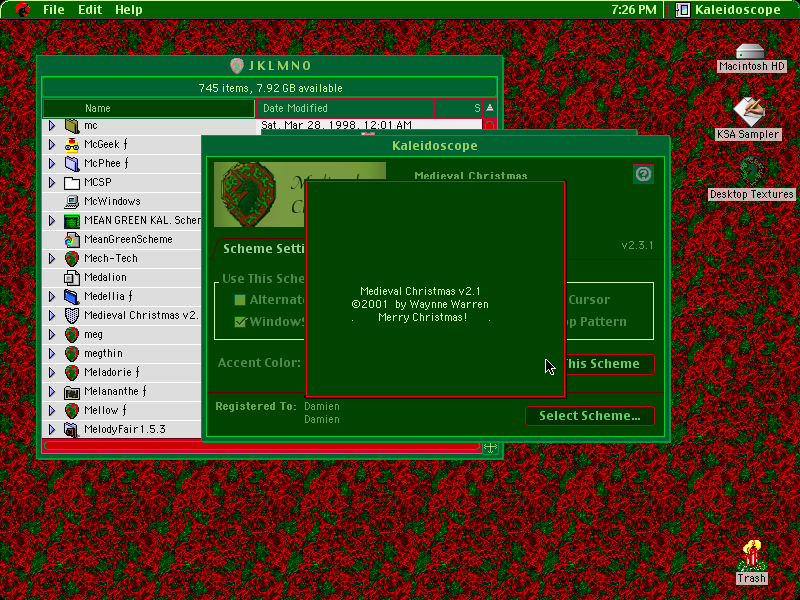Expand the meg disclosure triangle

point(52,334)
